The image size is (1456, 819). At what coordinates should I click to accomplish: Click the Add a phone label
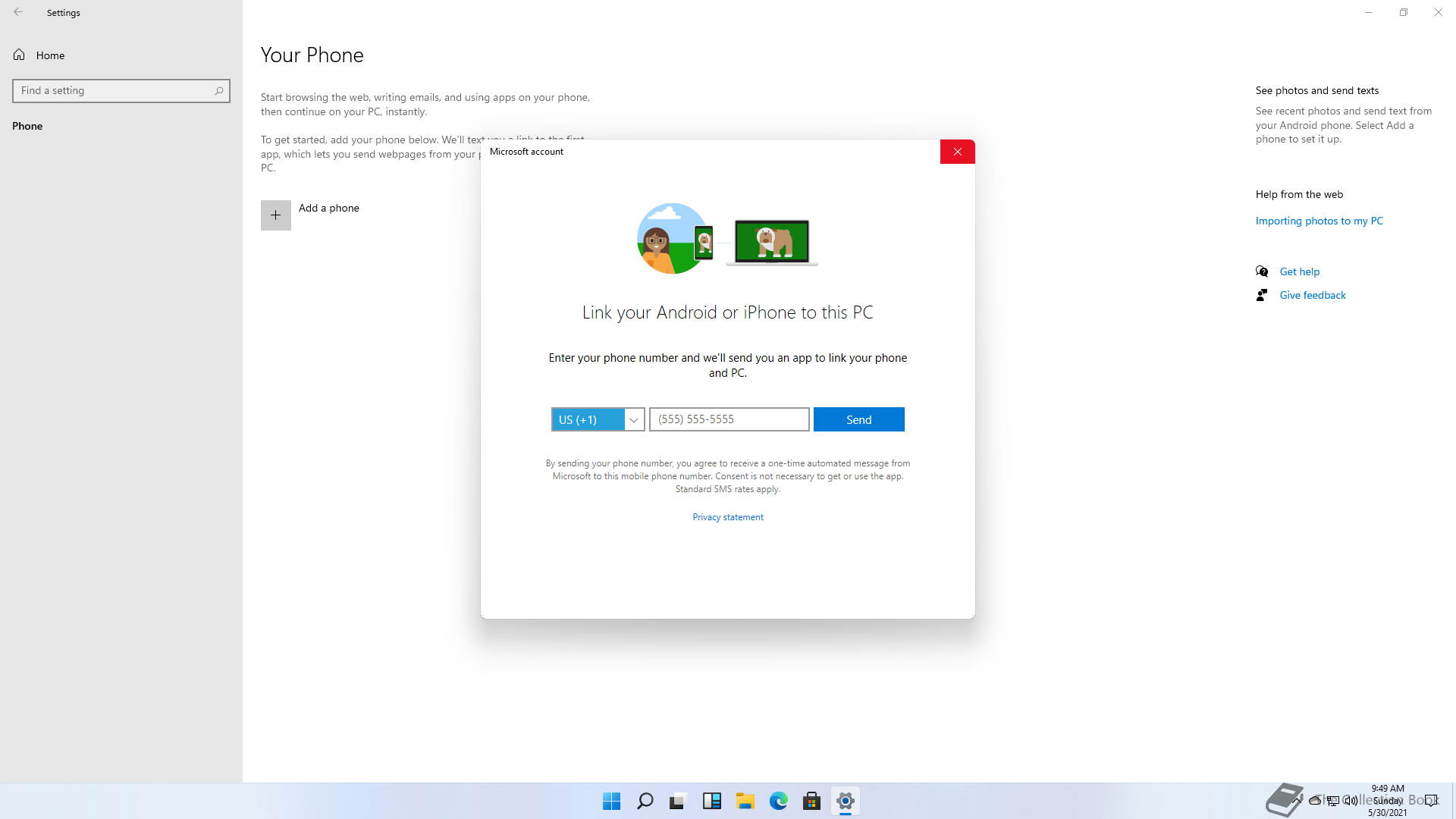click(329, 208)
